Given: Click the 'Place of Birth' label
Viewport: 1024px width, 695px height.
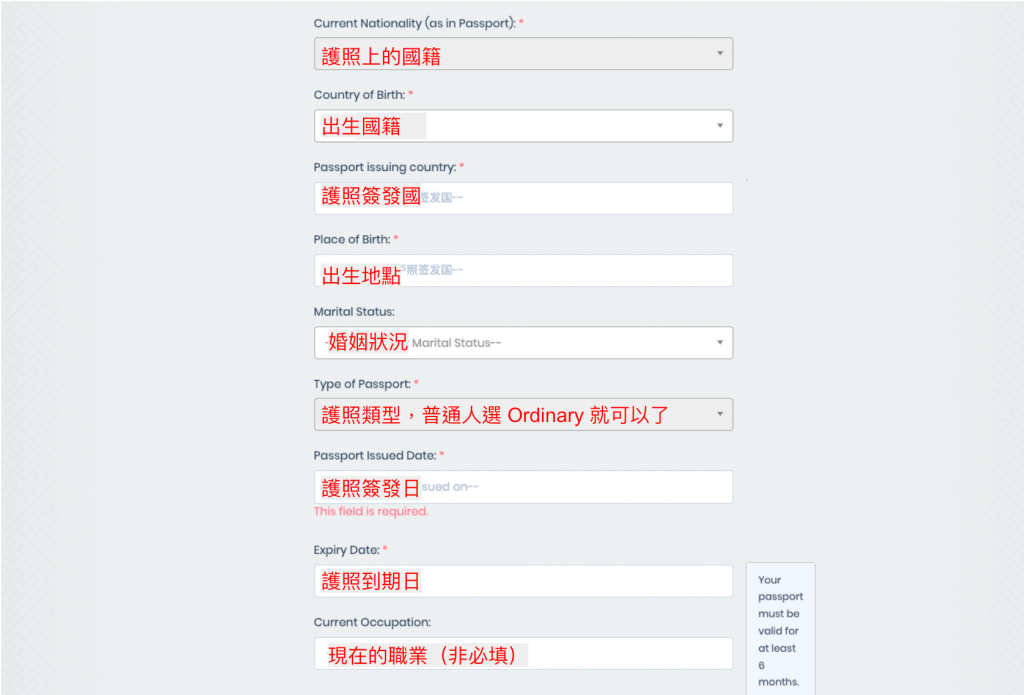Looking at the screenshot, I should point(351,239).
